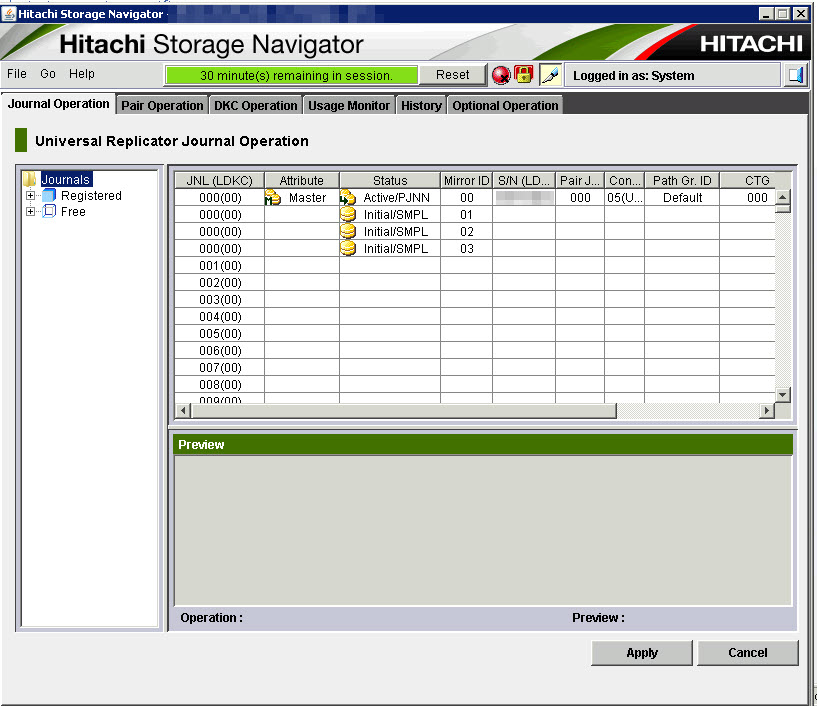The image size is (817, 706).
Task: Click the Apply button
Action: pos(642,653)
